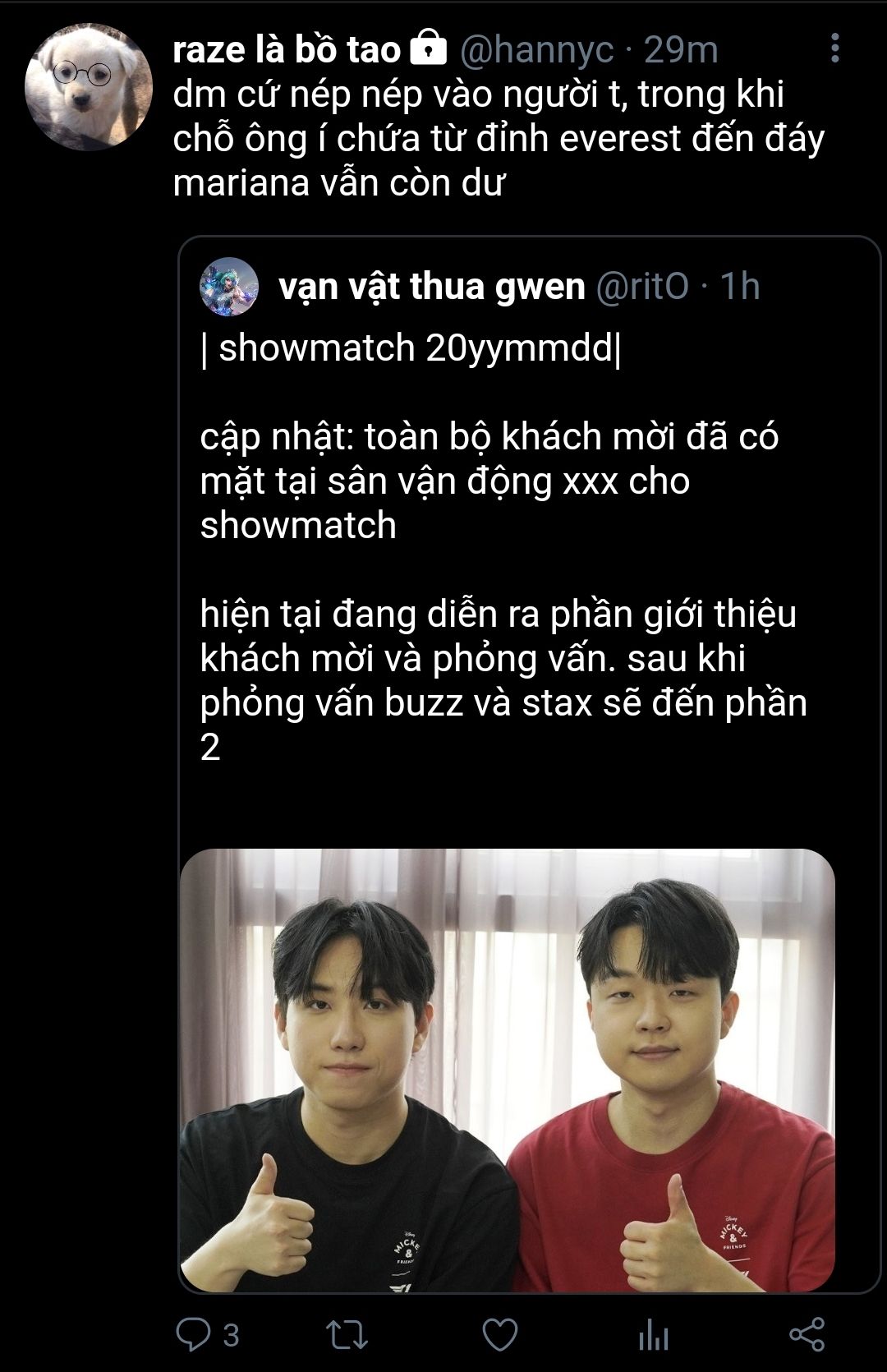
Task: Tap display name raze là bồ tao
Action: 287,49
